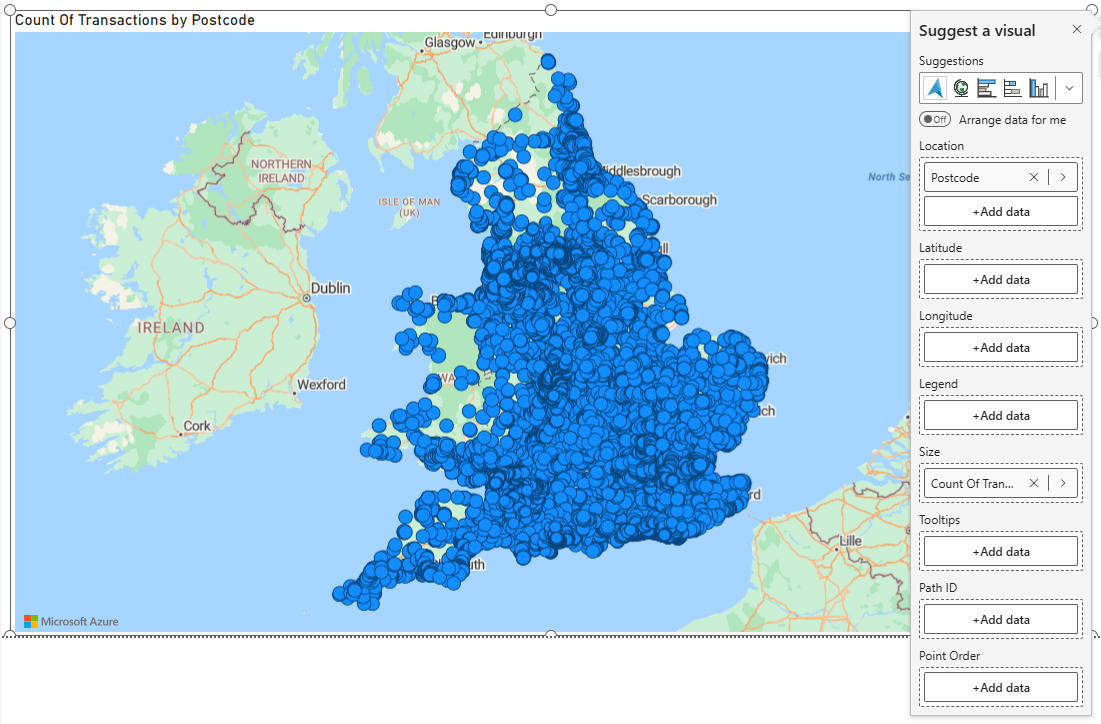Image resolution: width=1101 pixels, height=724 pixels.
Task: Add data to the Longitude field
Action: pos(1000,347)
